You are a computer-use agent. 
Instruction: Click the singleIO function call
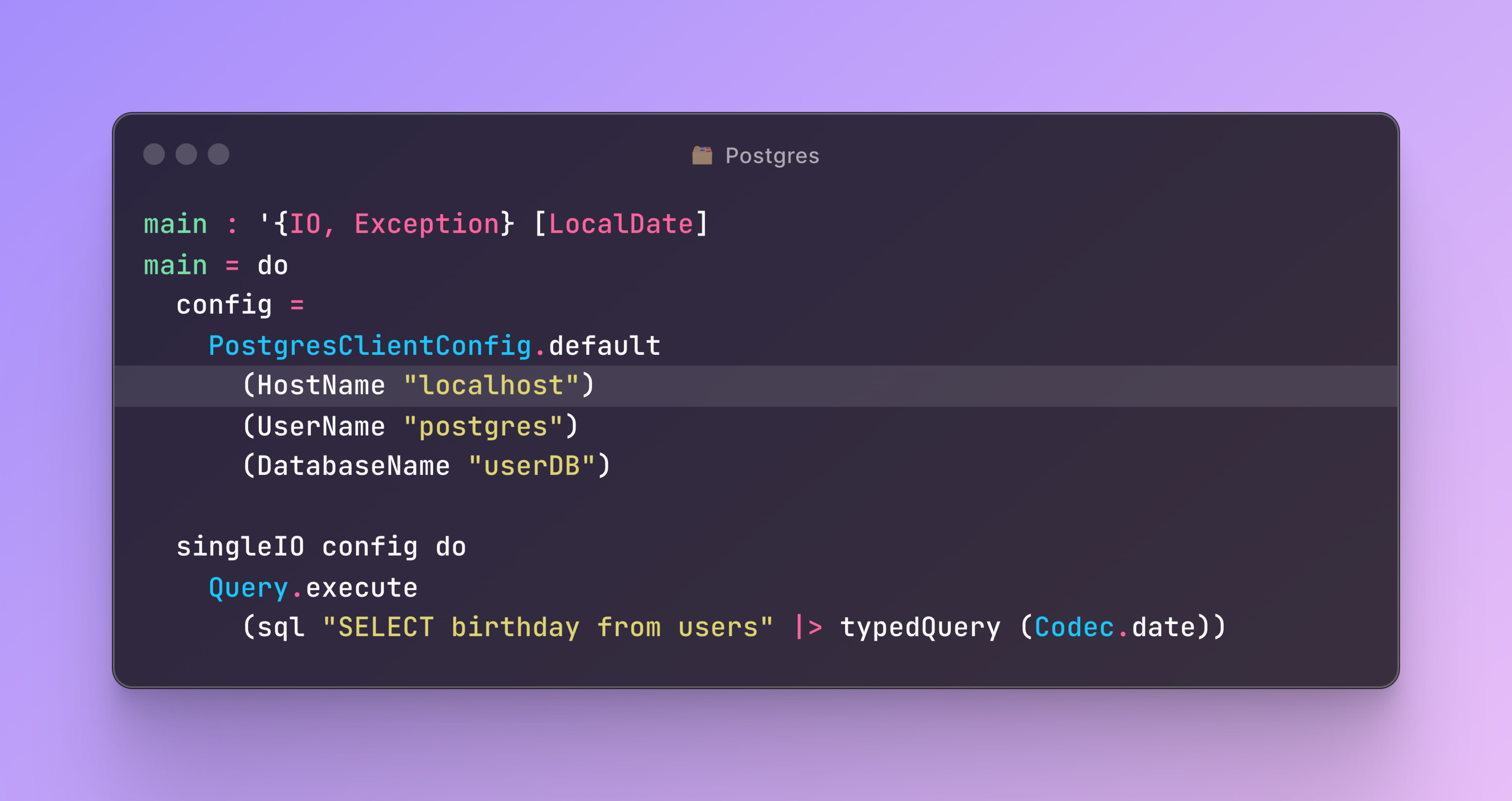coord(240,547)
